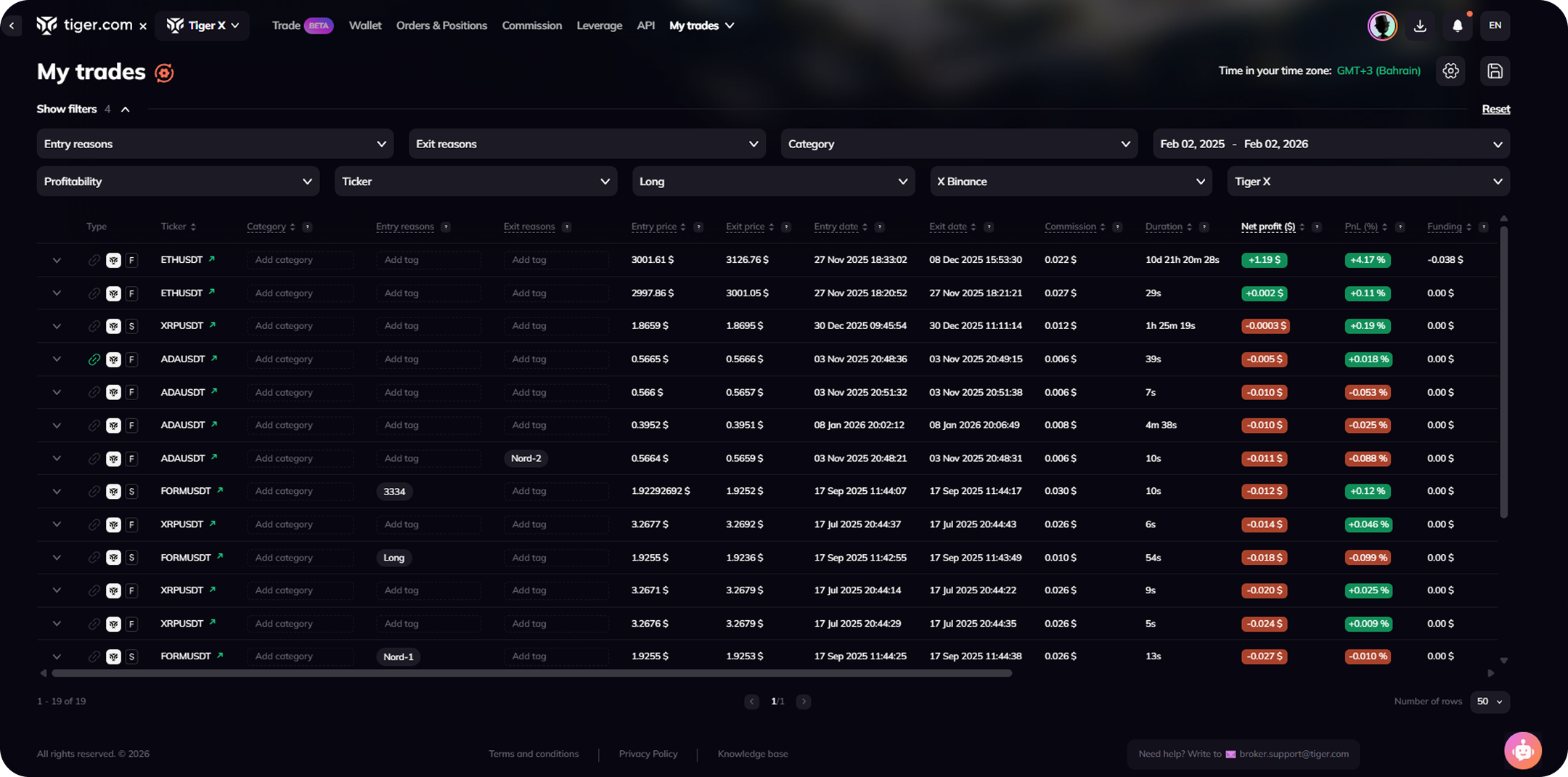Open table settings gear icon
Image resolution: width=1568 pixels, height=777 pixels.
[x=1450, y=71]
